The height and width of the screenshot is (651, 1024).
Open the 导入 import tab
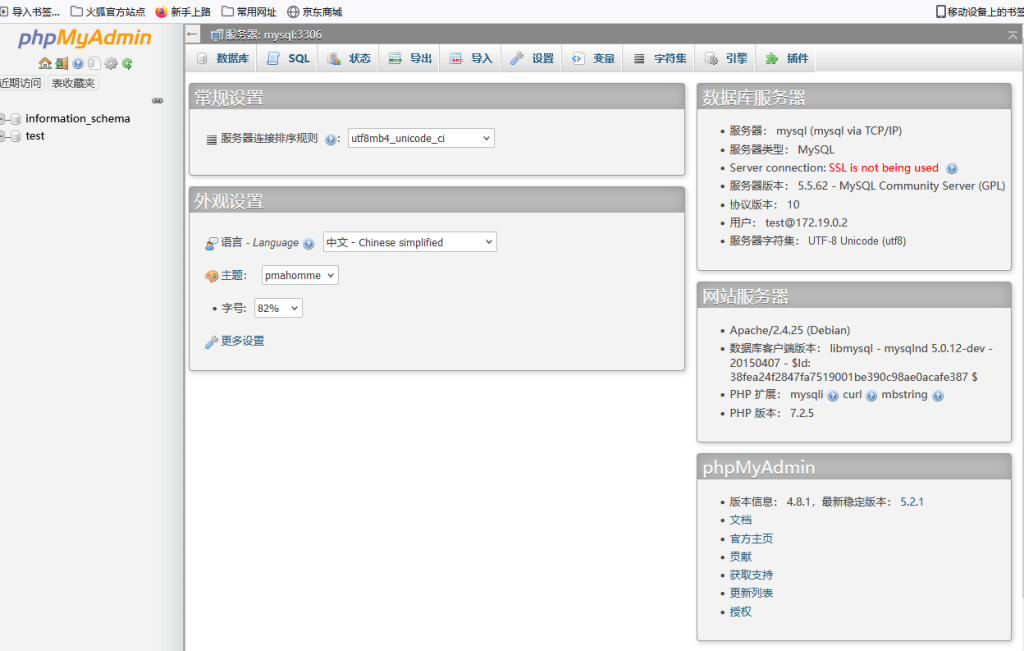click(470, 58)
